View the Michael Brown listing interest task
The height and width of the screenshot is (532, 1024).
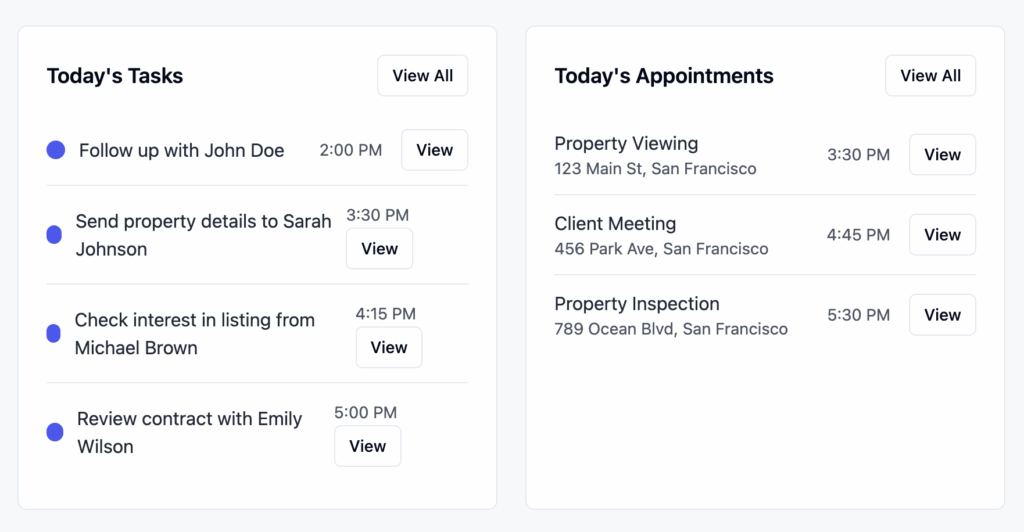pyautogui.click(x=389, y=347)
